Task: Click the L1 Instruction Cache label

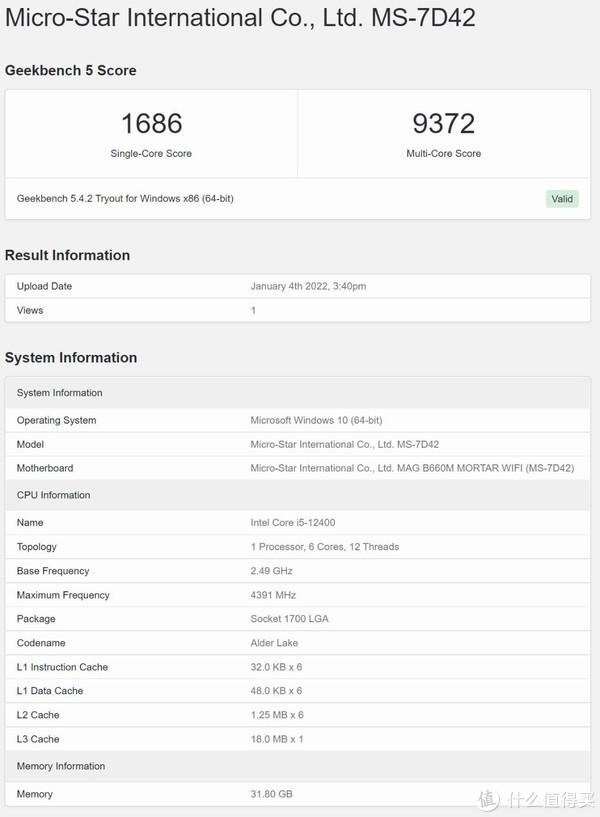Action: pos(62,667)
